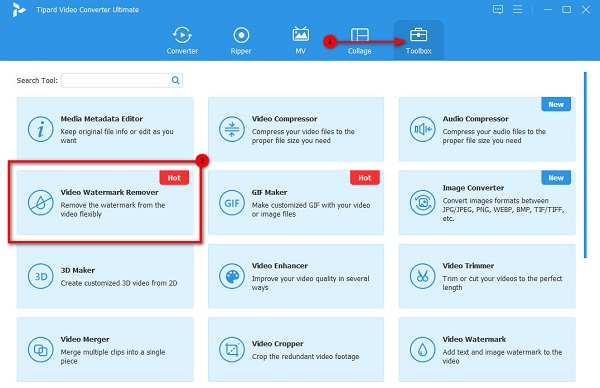The image size is (600, 388).
Task: Switch to the Converter tab
Action: point(182,41)
